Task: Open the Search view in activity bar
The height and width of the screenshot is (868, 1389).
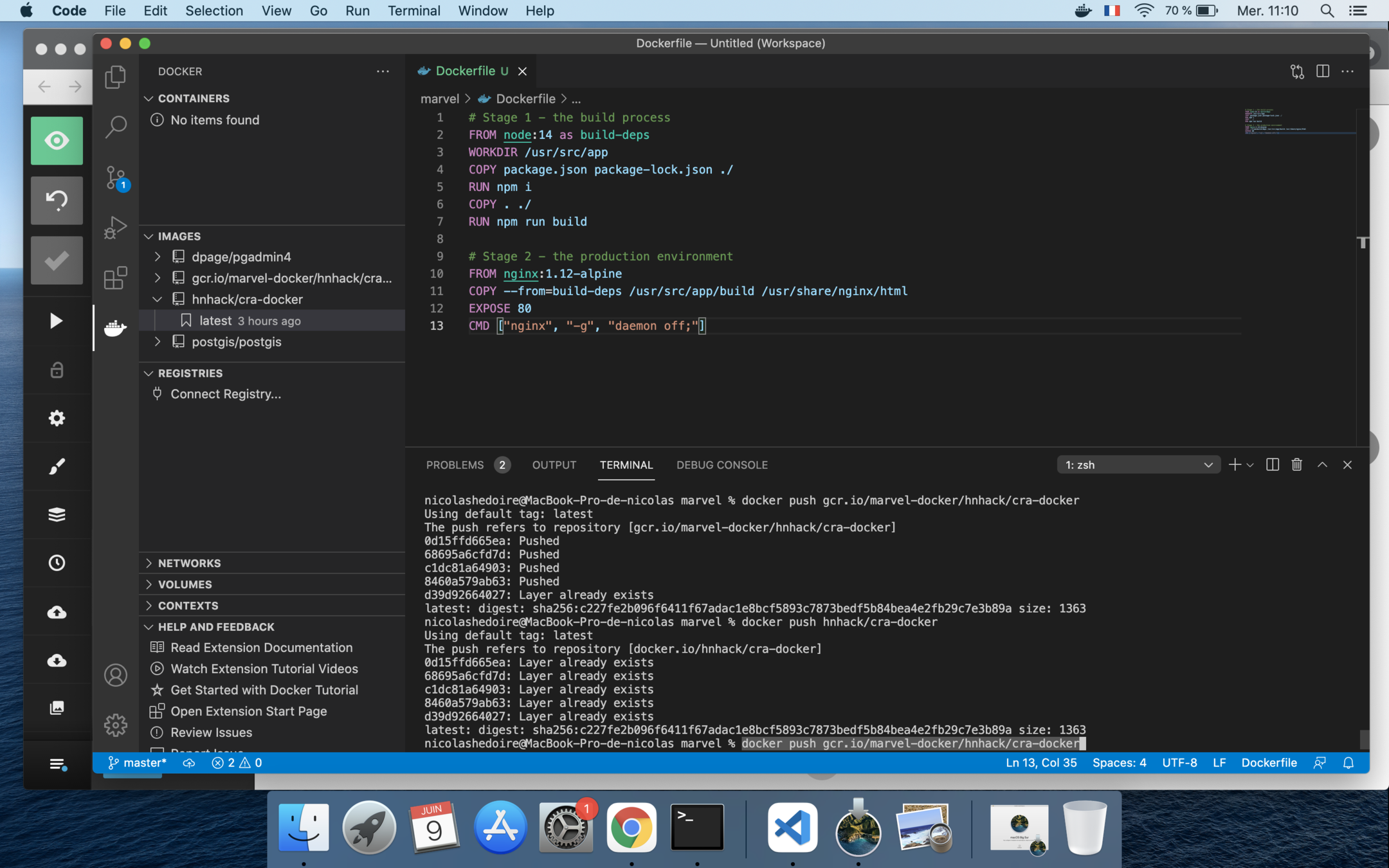Action: point(116,126)
